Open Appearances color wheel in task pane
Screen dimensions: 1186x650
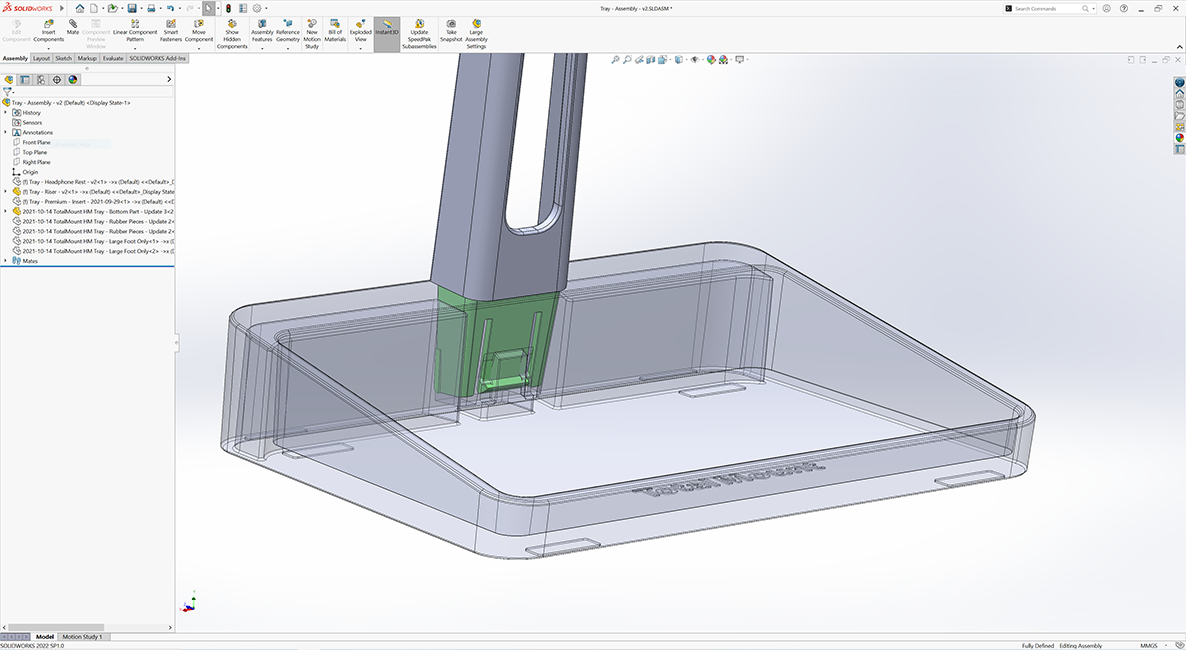coord(1180,137)
